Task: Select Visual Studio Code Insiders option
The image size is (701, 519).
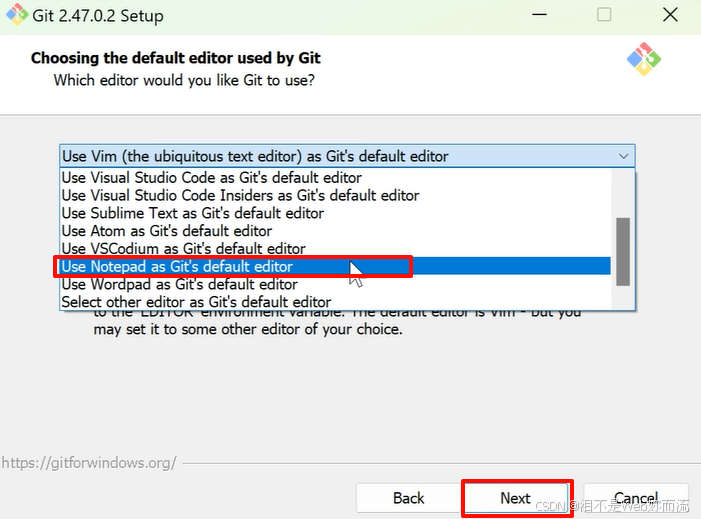Action: click(336, 196)
